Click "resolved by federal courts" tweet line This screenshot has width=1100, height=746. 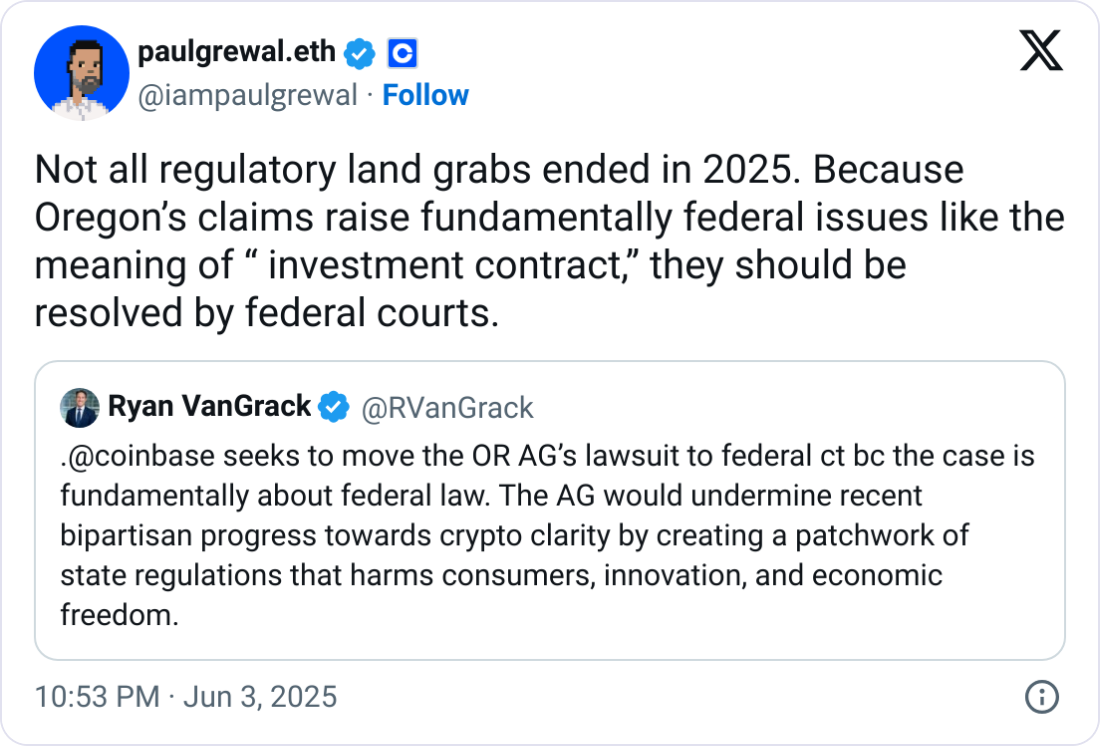[x=266, y=313]
